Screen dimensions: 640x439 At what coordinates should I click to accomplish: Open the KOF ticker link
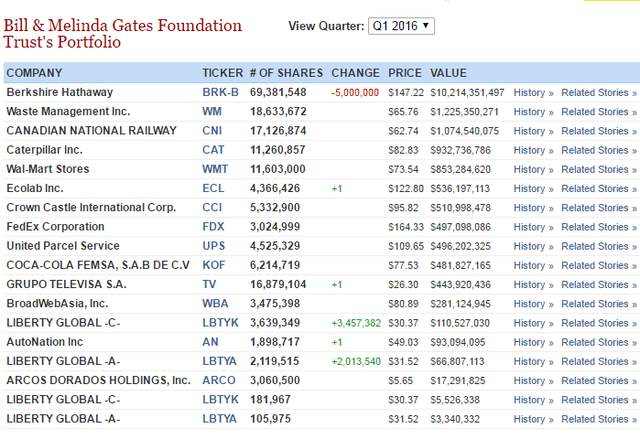[213, 265]
